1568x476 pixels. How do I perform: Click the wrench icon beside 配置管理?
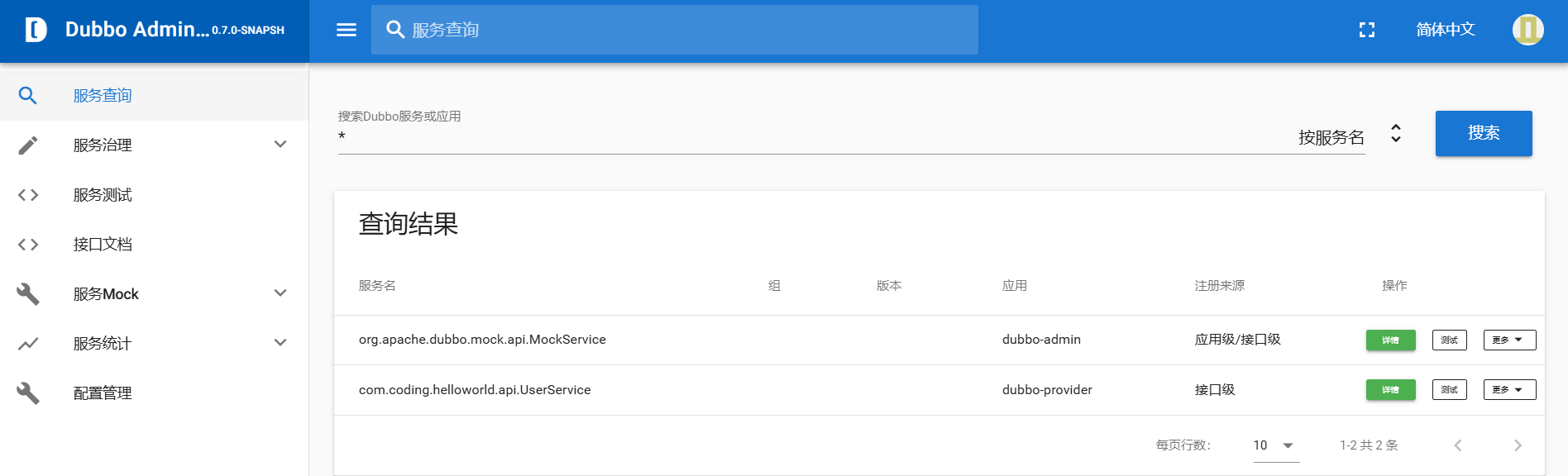(28, 393)
